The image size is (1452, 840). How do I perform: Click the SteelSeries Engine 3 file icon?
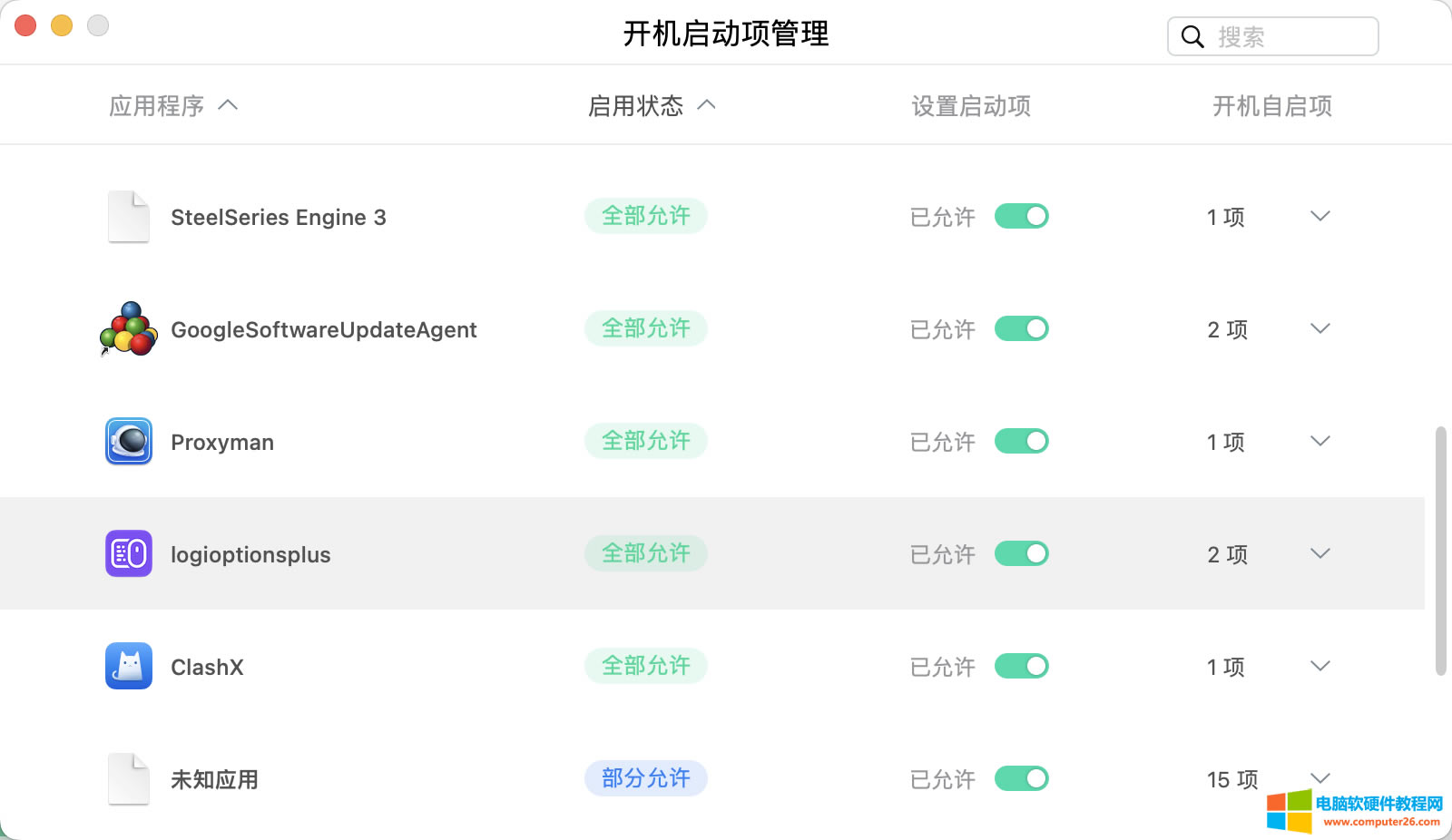pyautogui.click(x=128, y=217)
